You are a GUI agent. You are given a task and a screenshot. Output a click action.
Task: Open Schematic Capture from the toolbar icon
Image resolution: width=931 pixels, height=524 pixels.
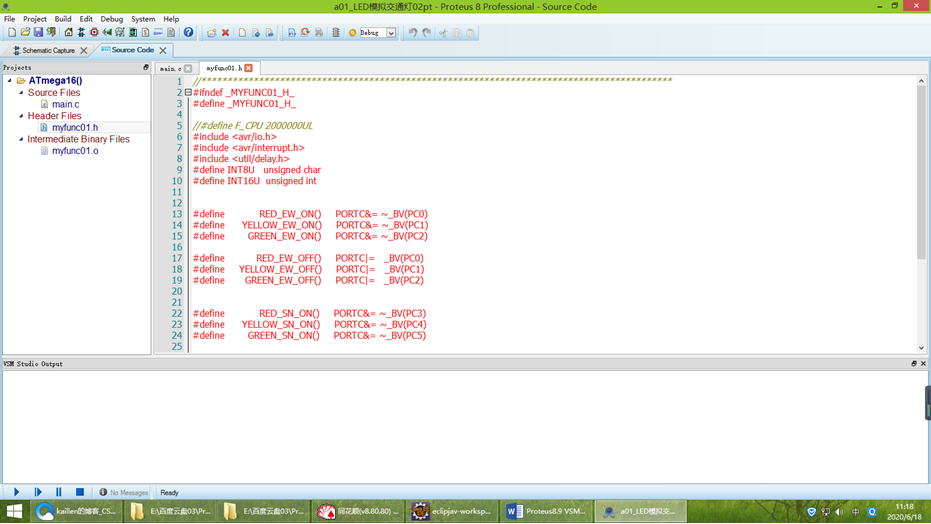pyautogui.click(x=81, y=33)
